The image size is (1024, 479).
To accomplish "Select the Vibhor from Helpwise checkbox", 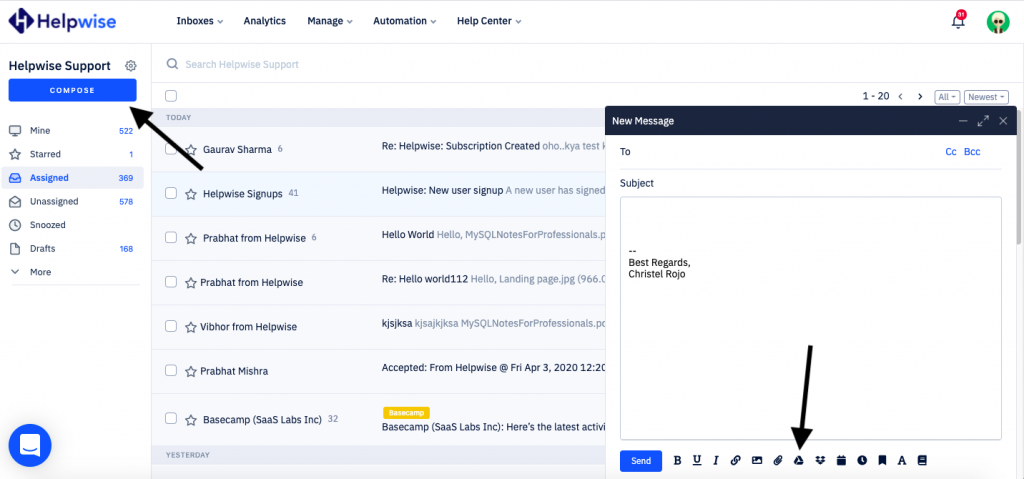I will pos(170,325).
